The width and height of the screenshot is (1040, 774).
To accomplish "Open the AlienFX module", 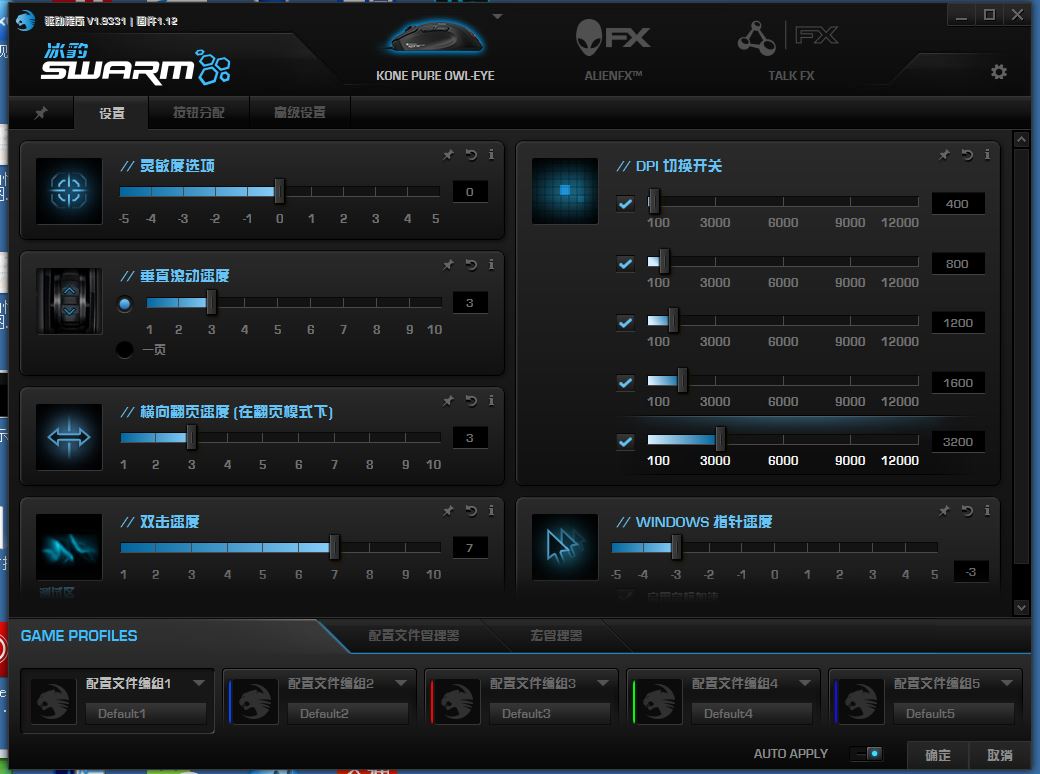I will (613, 50).
